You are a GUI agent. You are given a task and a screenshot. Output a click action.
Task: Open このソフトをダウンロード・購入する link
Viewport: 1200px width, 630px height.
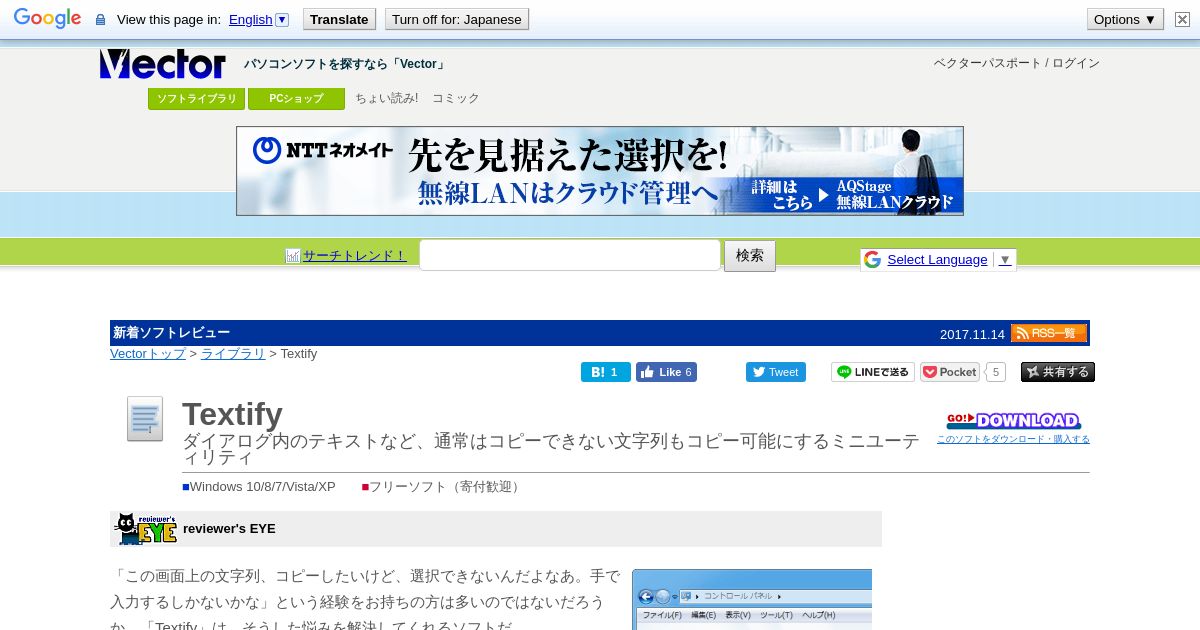pyautogui.click(x=1013, y=439)
